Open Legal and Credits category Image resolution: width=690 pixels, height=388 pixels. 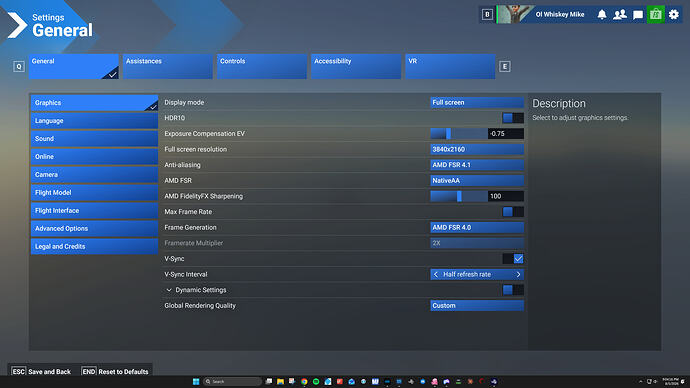pos(94,246)
